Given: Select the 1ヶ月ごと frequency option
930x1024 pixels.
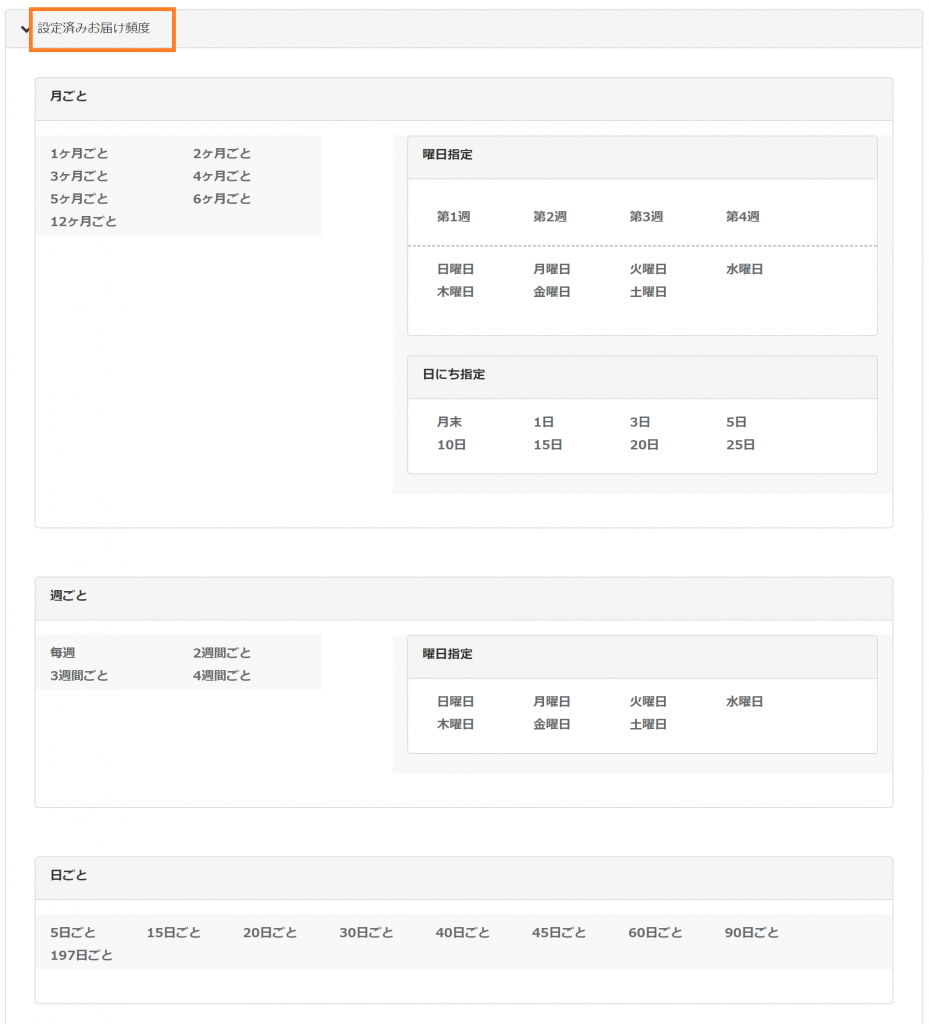Looking at the screenshot, I should (79, 154).
